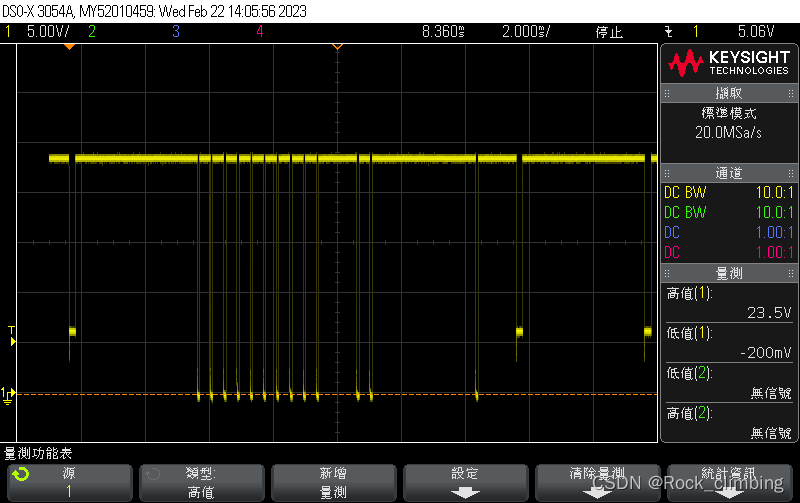Screen dimensions: 800x503
Task: Select the blue channel 3 indicator
Action: [176, 32]
